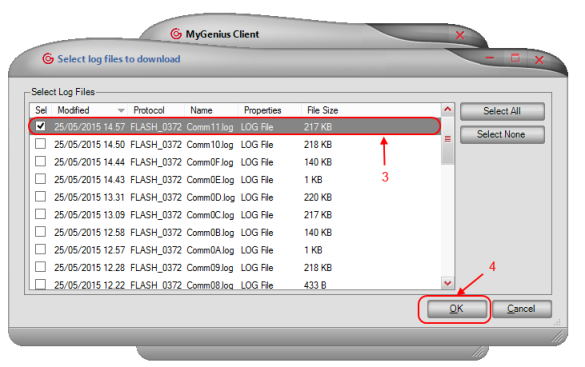Screen dimensions: 585x367
Task: Check the Comm10.log file checkbox
Action: pos(40,144)
